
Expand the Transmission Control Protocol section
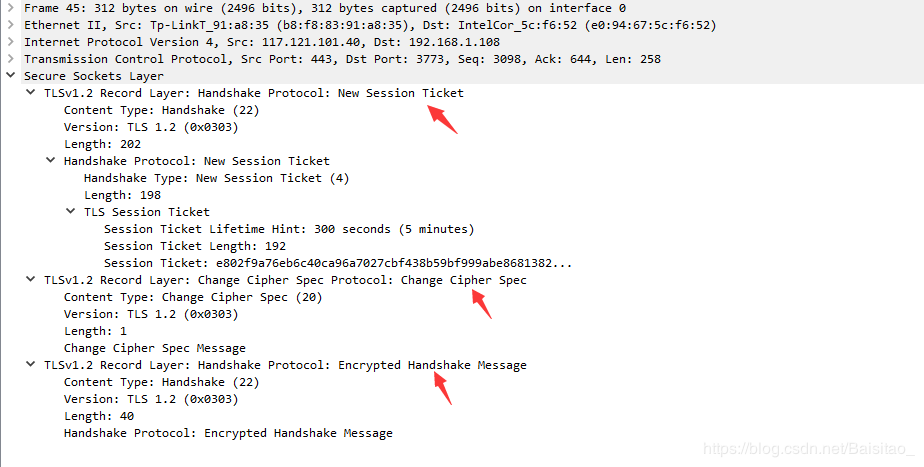[10, 59]
